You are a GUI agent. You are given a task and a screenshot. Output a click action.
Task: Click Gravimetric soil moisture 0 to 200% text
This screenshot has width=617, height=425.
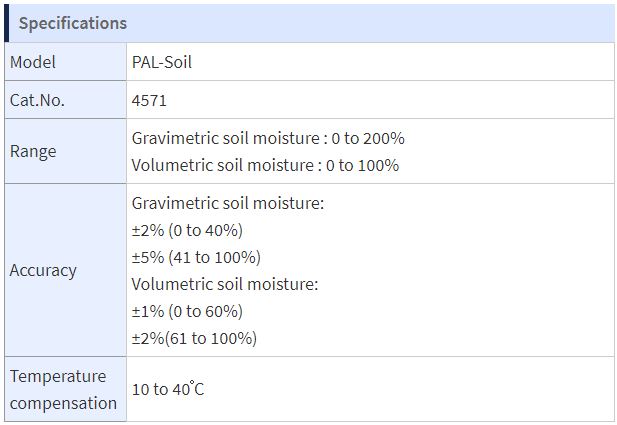coord(268,138)
